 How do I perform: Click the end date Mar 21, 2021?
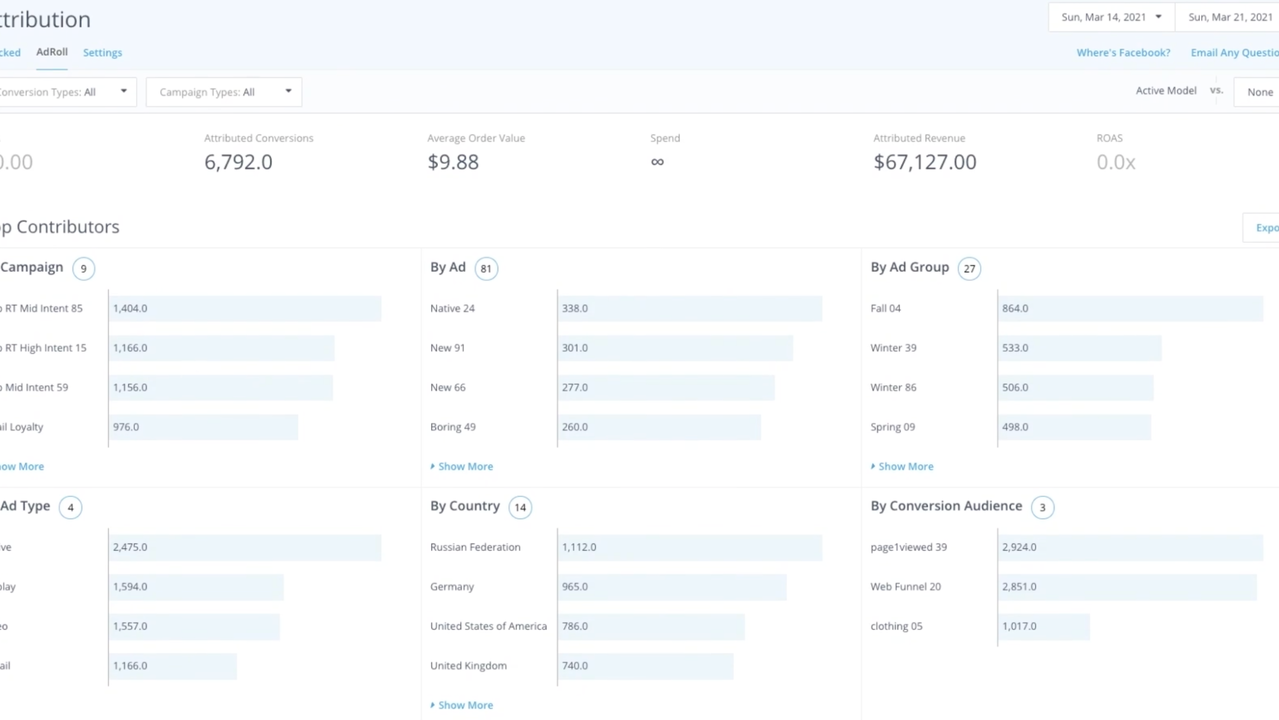coord(1229,17)
